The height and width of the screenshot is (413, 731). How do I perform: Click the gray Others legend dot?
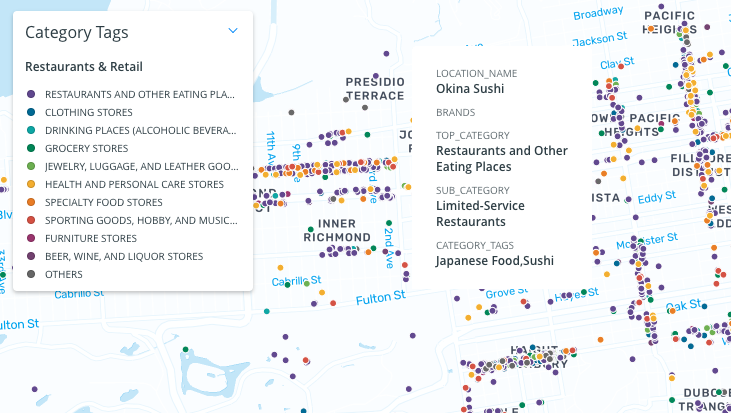point(32,274)
